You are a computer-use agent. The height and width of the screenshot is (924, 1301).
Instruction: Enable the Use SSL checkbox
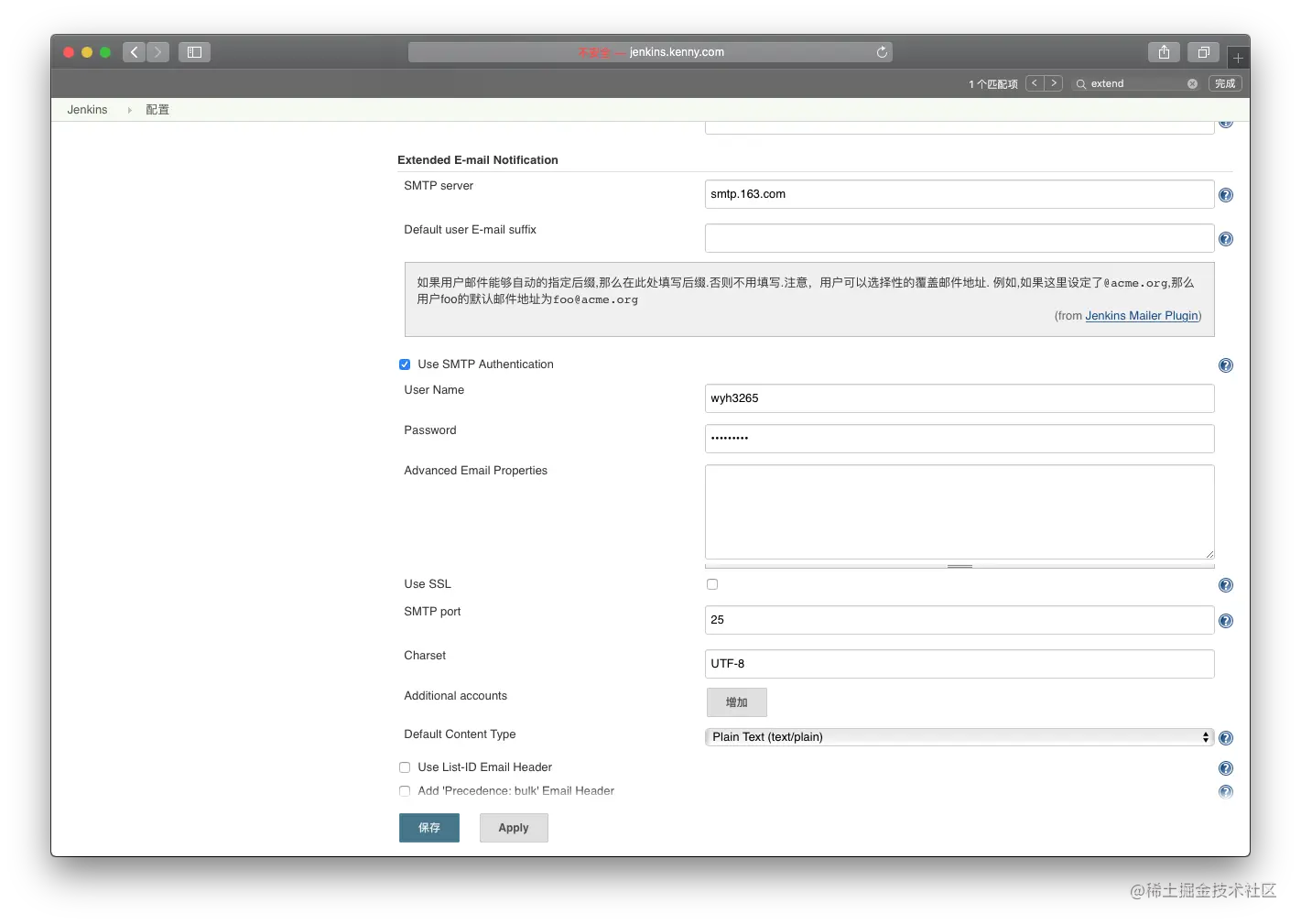[x=712, y=584]
